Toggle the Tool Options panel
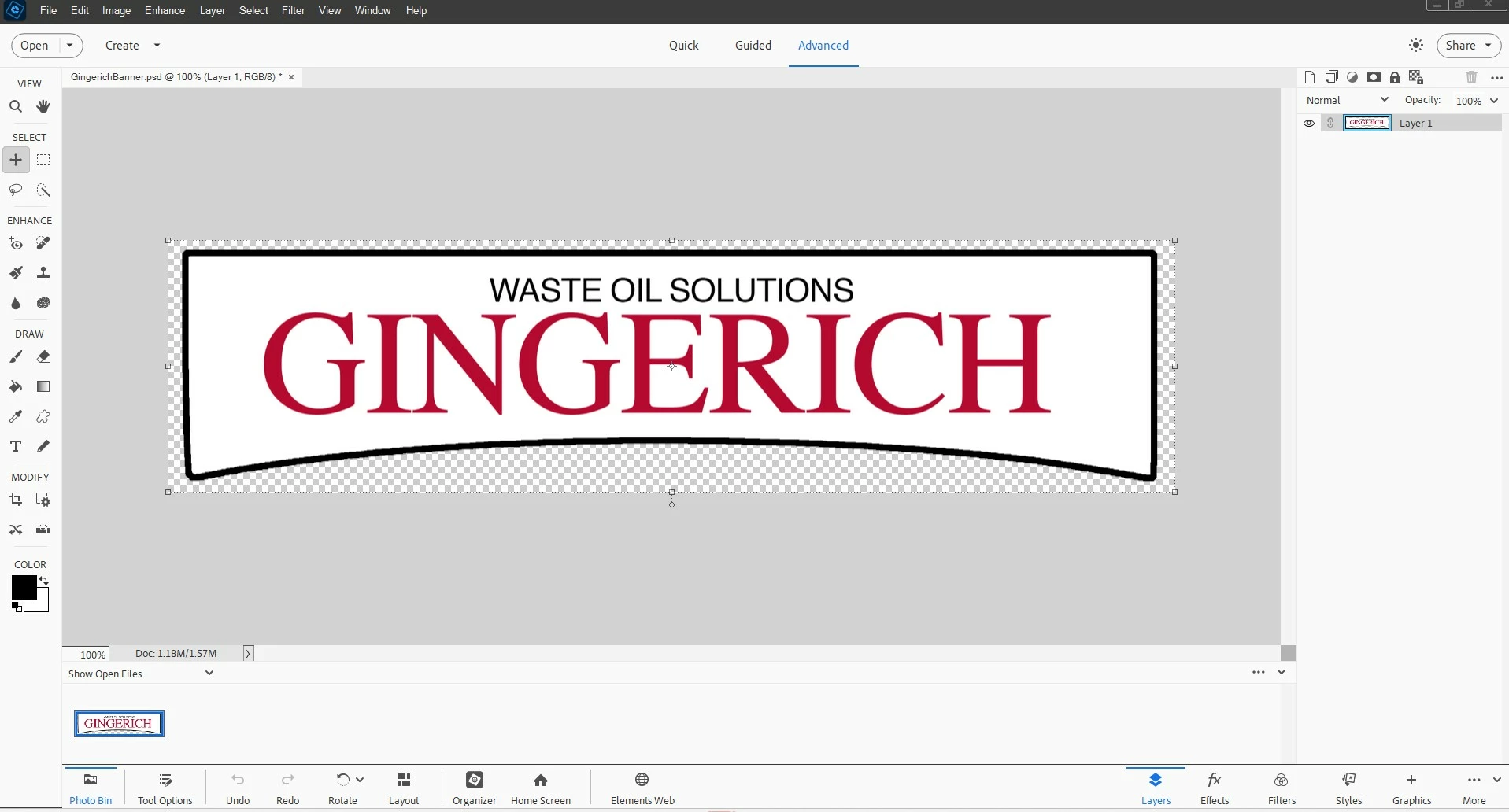This screenshot has height=812, width=1509. (x=165, y=788)
